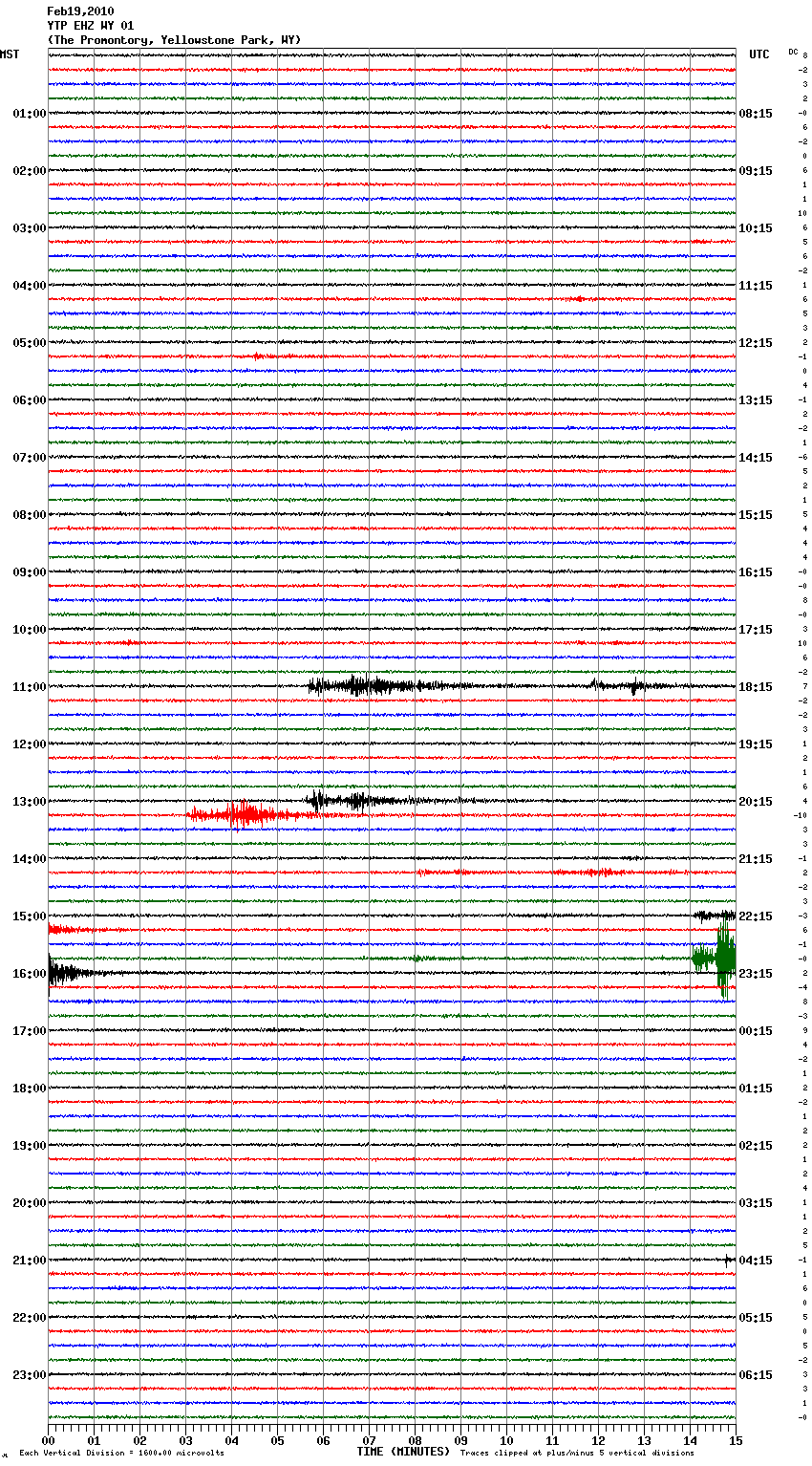The image size is (812, 1466).
Task: Click the Traces clipped footnote text
Action: (x=577, y=1453)
